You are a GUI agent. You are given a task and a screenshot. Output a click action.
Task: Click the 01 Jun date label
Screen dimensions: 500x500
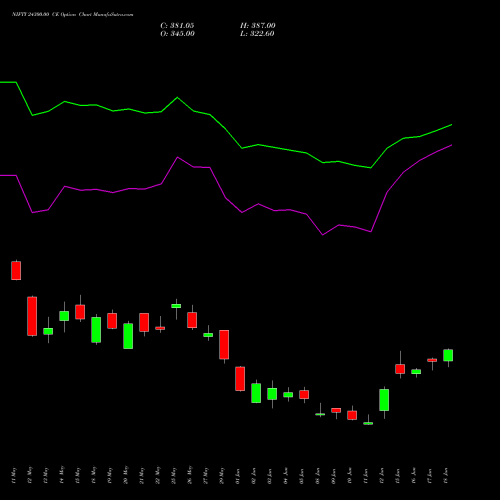click(238, 476)
